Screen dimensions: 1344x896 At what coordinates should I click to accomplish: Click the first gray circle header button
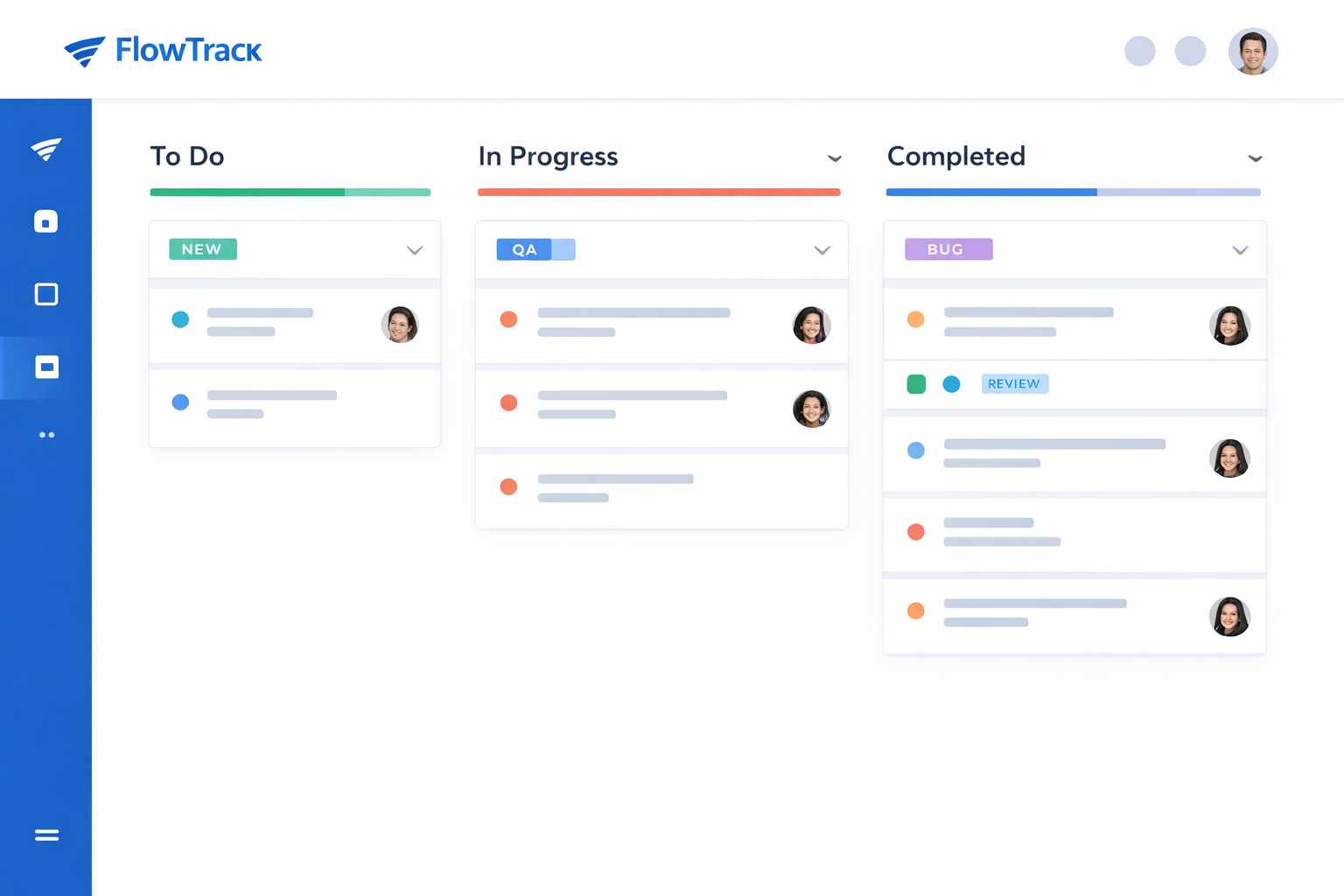point(1139,52)
